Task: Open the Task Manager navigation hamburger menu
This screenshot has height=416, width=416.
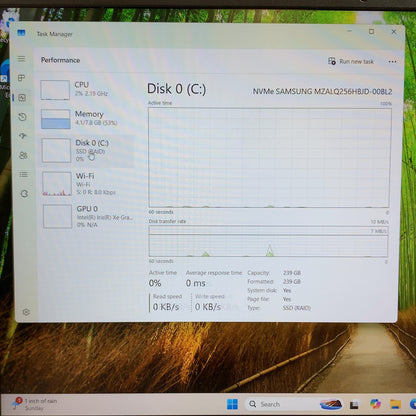Action: (x=21, y=59)
